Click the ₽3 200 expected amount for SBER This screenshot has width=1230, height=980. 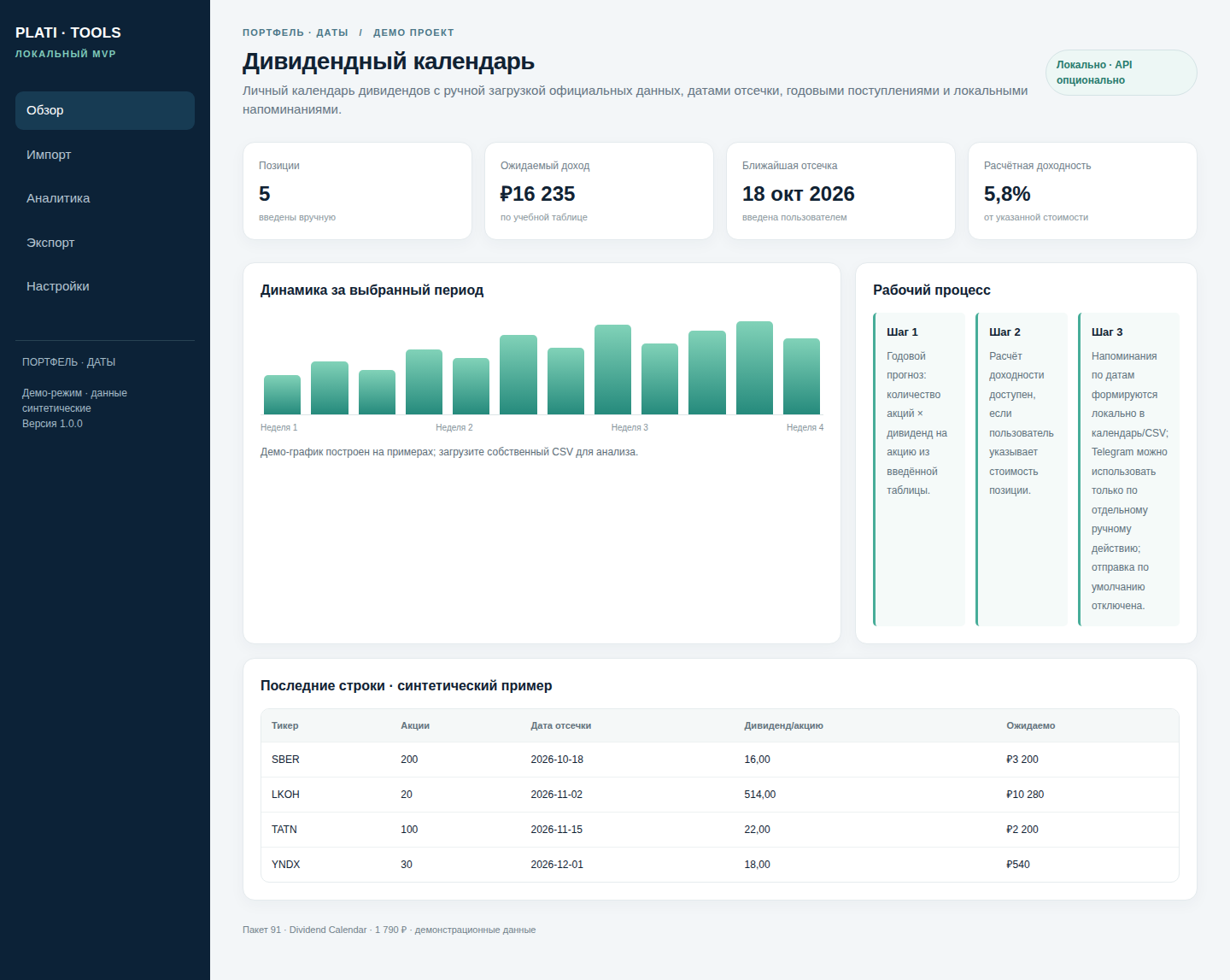click(1022, 760)
